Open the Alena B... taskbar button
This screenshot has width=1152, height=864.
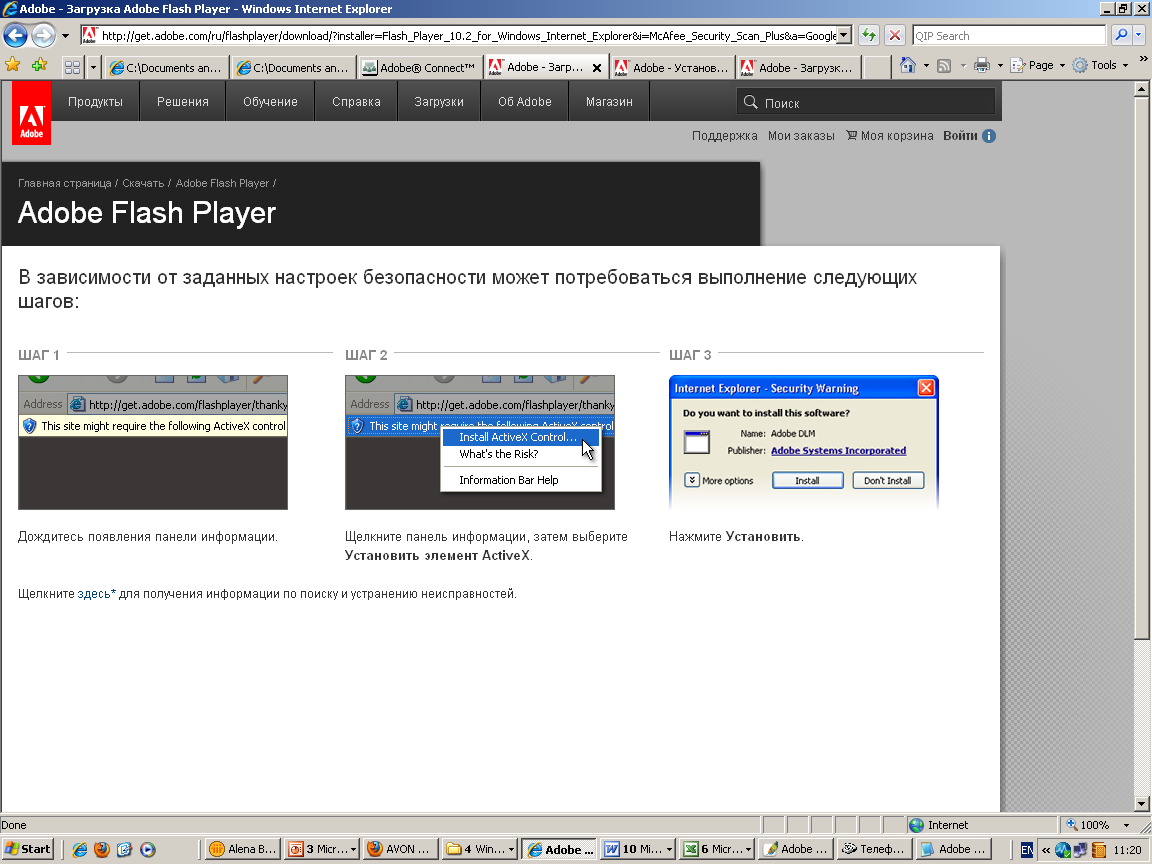[x=242, y=849]
